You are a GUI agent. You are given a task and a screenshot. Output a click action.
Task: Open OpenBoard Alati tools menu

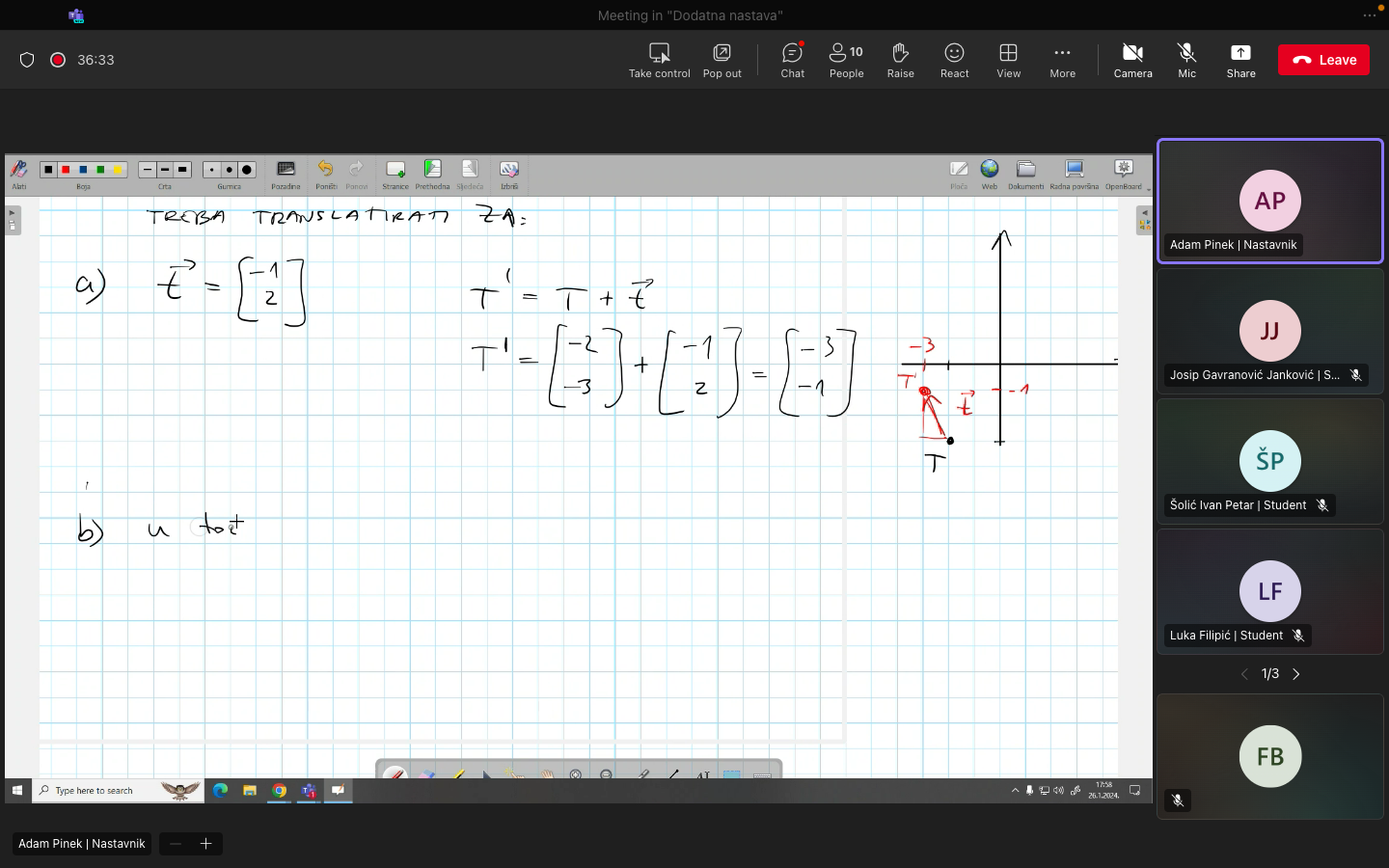[19, 174]
